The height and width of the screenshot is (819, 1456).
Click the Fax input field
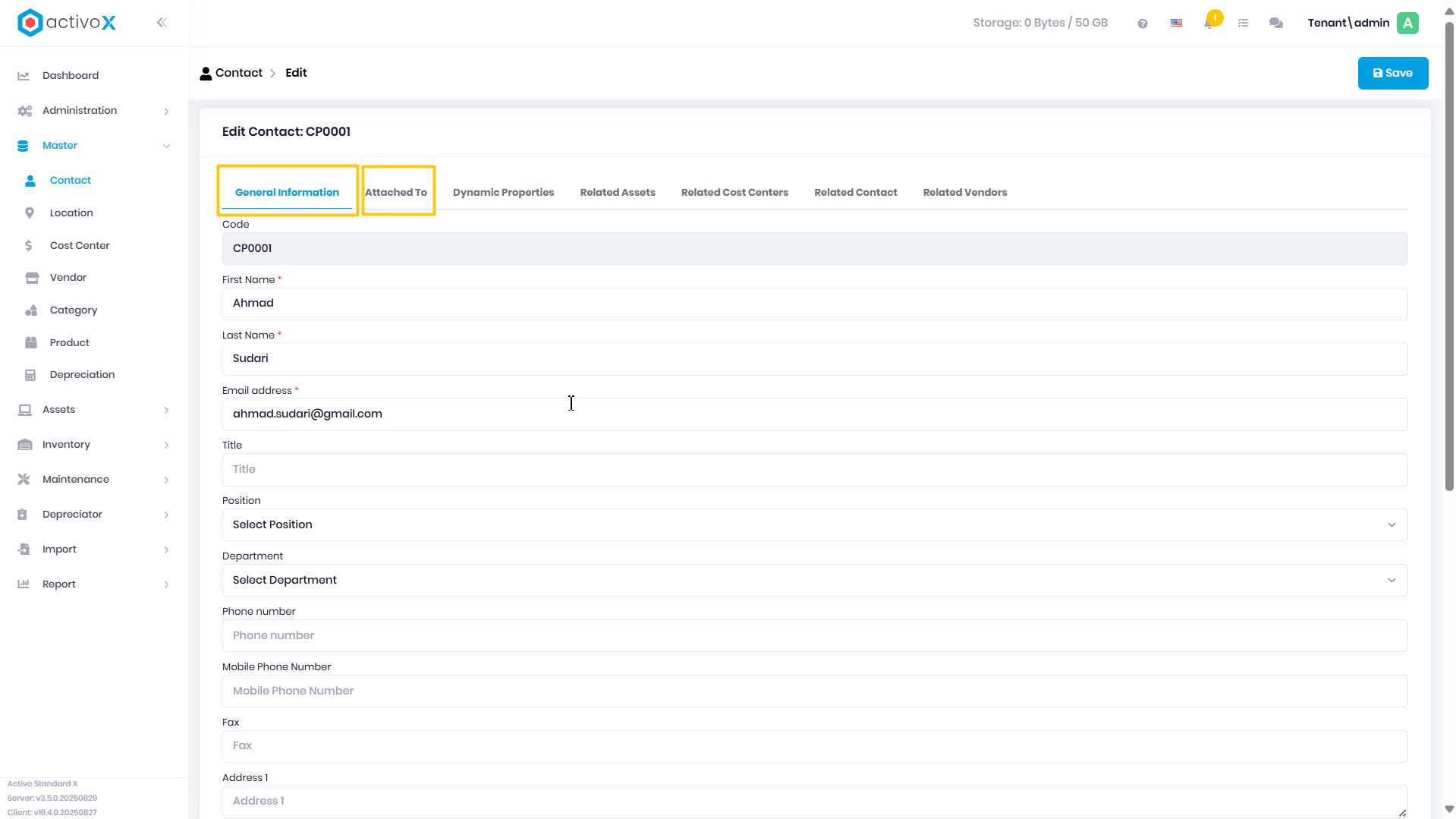pyautogui.click(x=814, y=746)
